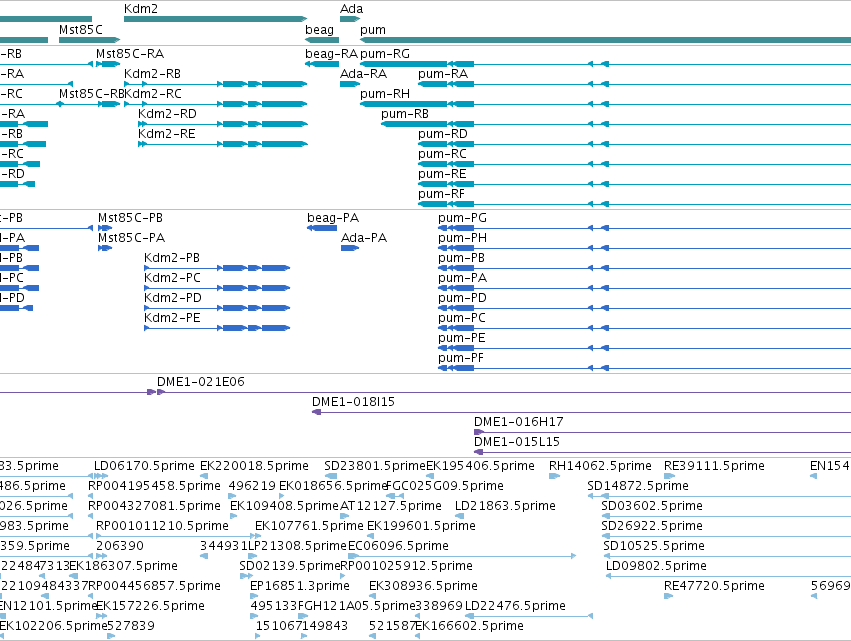The width and height of the screenshot is (851, 641).
Task: Select the Kdm2-PD protein label
Action: pos(173,298)
